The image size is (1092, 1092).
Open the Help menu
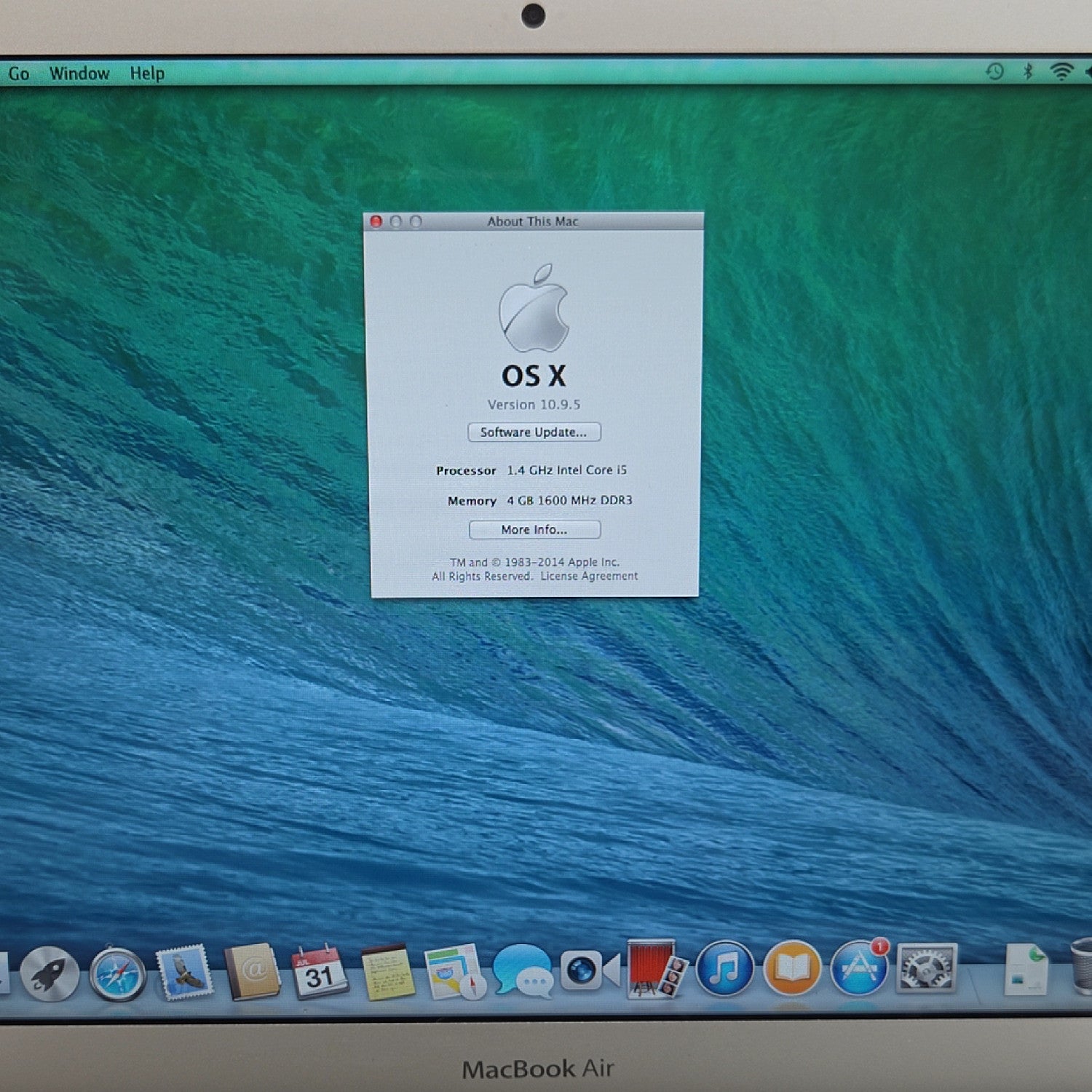click(x=147, y=74)
